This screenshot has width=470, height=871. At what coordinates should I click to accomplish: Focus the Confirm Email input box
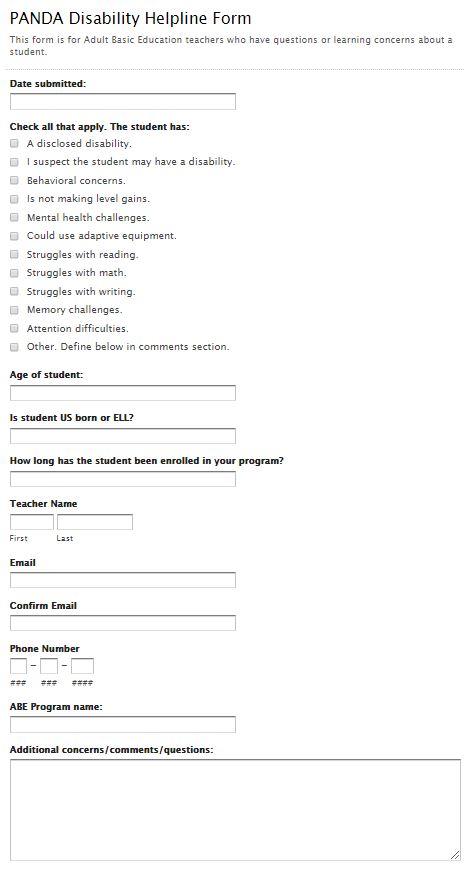(x=123, y=623)
